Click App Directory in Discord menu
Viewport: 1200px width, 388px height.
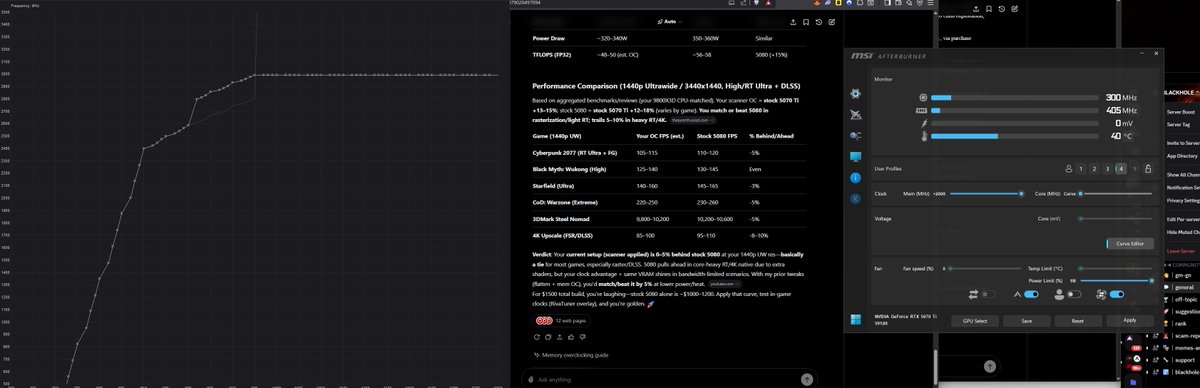(x=1183, y=156)
